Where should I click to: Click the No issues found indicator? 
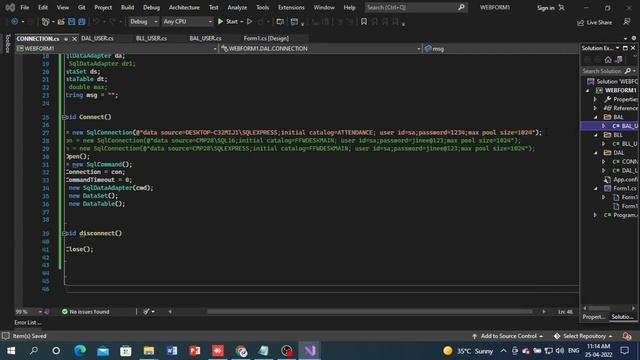85,311
